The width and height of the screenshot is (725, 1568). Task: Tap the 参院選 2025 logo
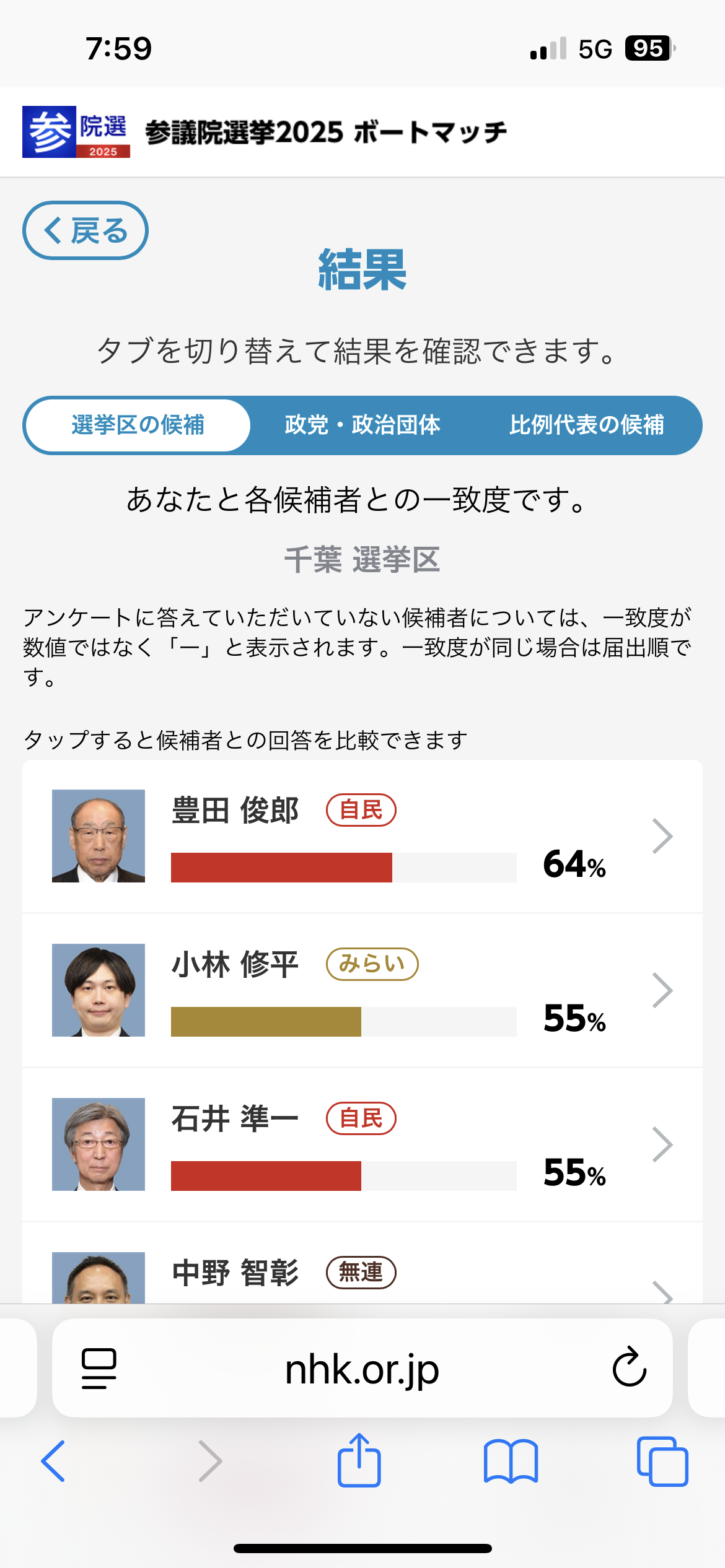click(x=76, y=132)
